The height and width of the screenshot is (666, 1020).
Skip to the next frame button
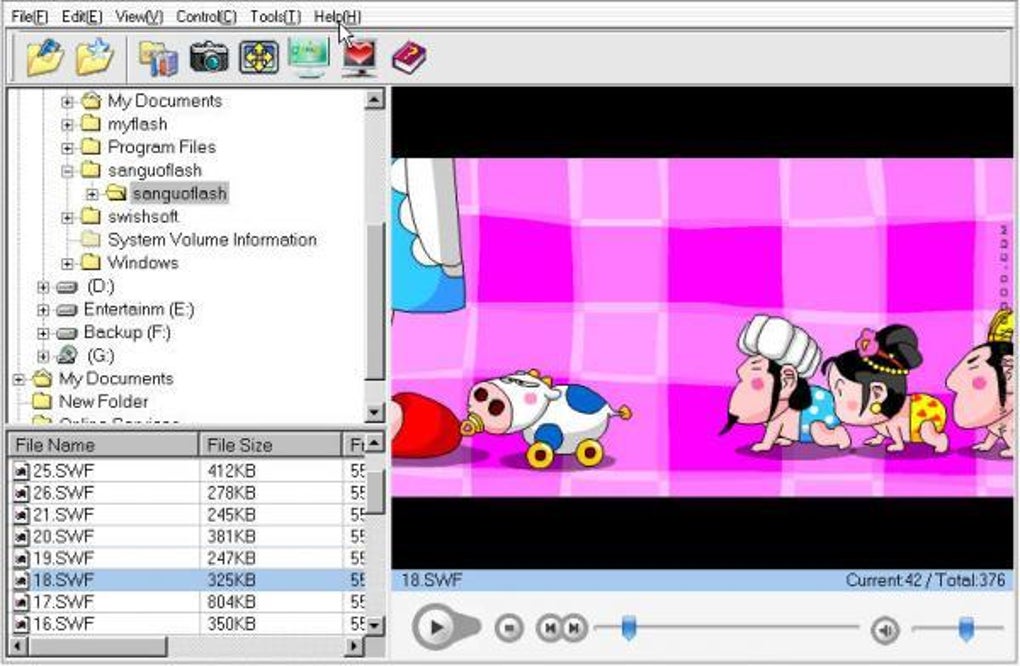click(574, 628)
